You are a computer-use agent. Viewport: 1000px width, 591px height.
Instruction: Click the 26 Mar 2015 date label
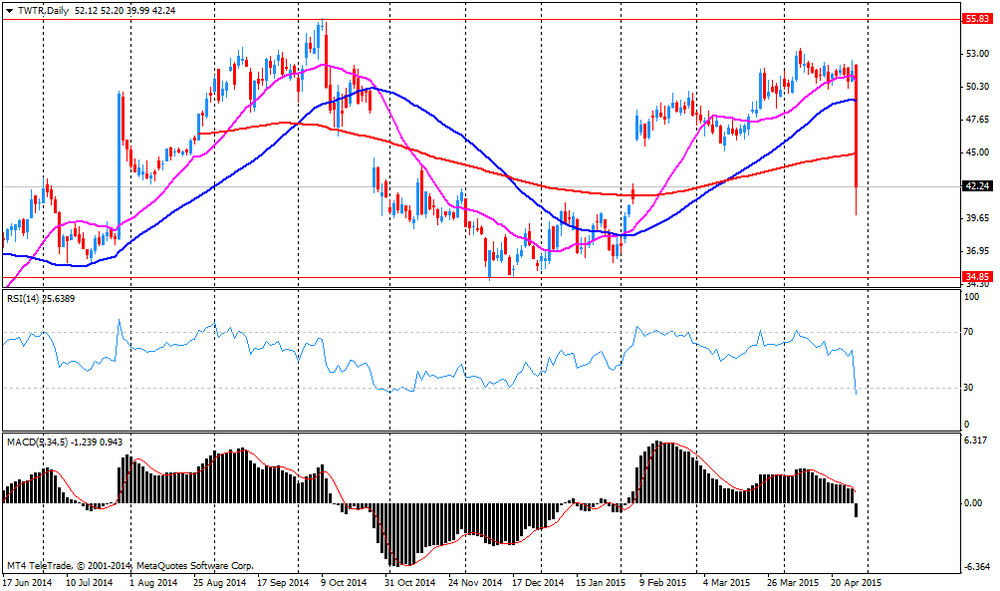coord(793,583)
